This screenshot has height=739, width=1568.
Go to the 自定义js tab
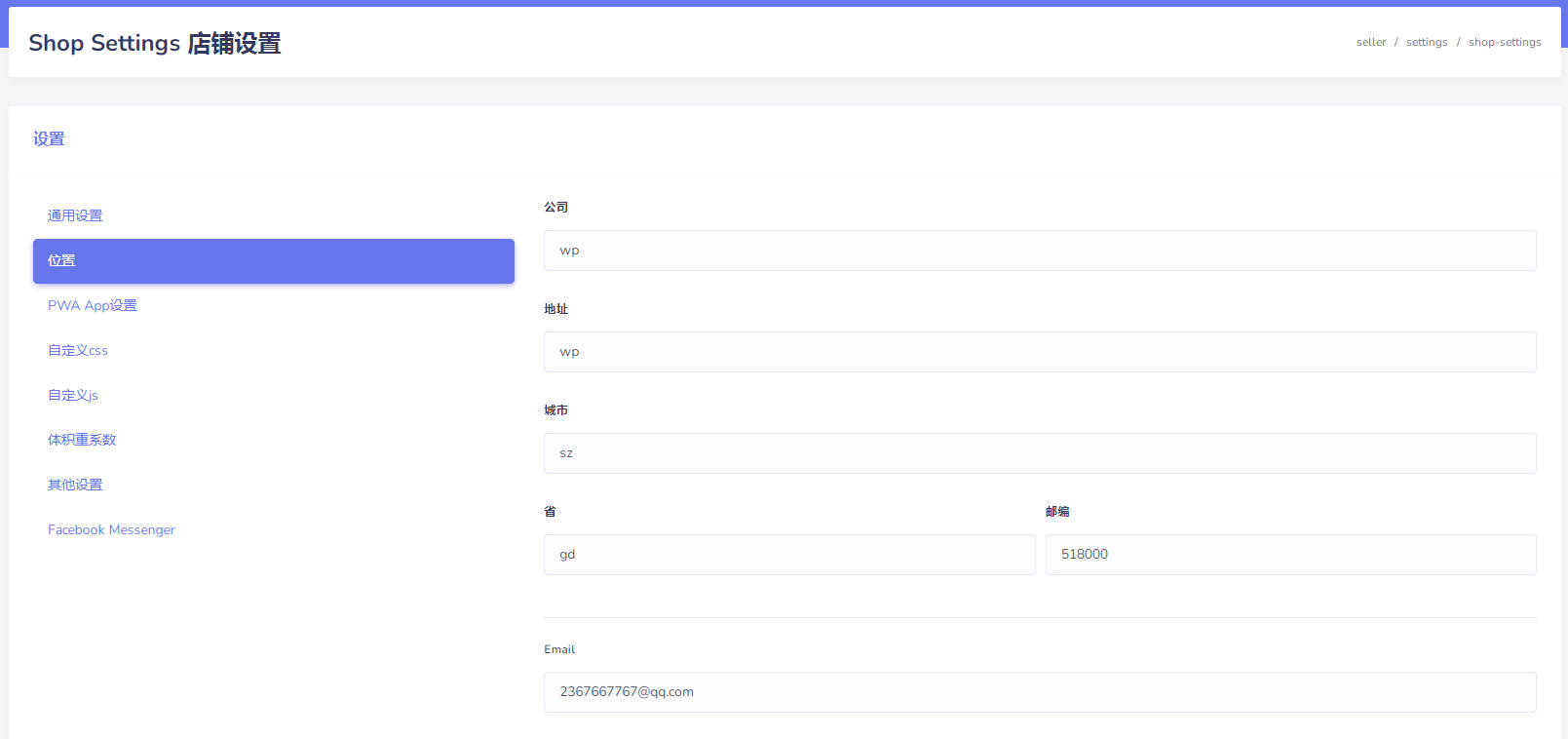pyautogui.click(x=73, y=395)
